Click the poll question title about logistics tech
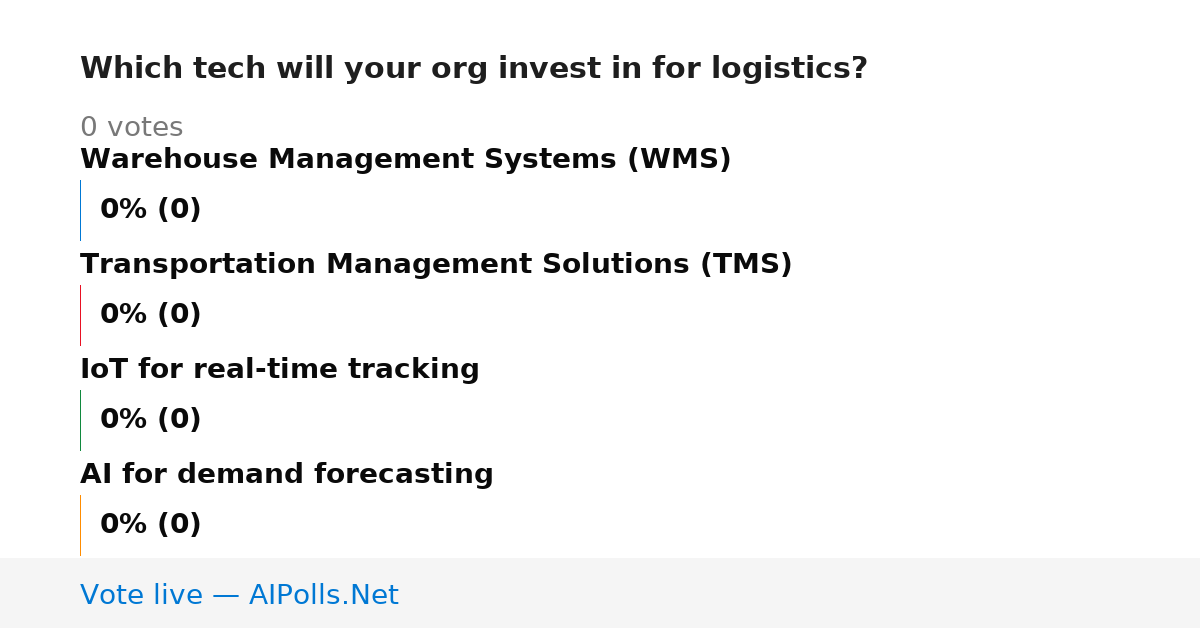 (474, 69)
